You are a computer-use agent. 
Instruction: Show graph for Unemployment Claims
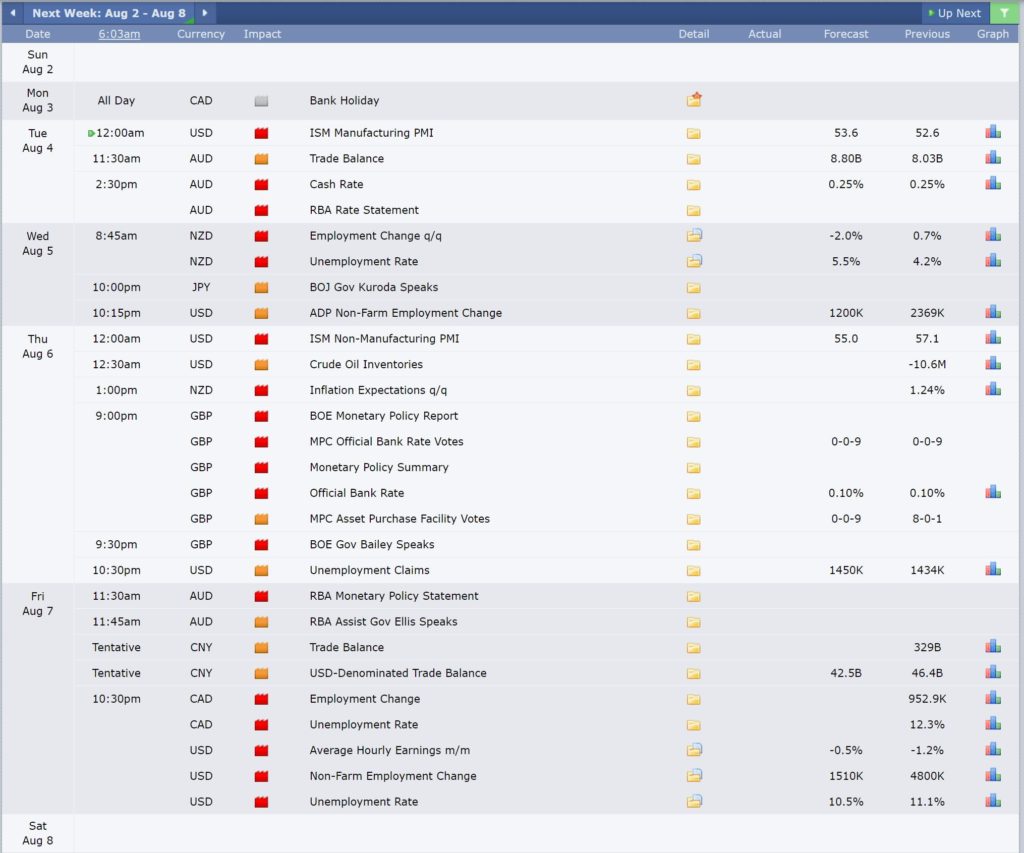point(993,569)
